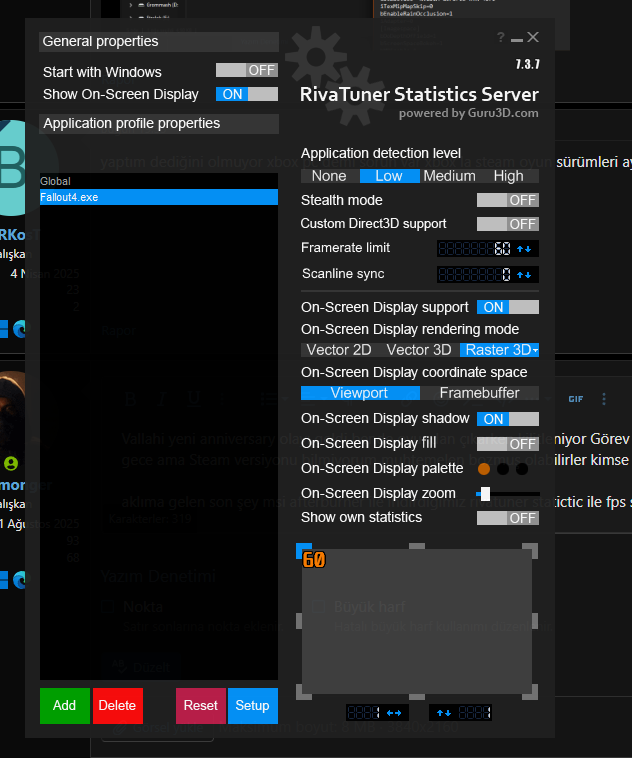Toggle Start with Windows switch
Screen dimensions: 632x758
pos(247,70)
